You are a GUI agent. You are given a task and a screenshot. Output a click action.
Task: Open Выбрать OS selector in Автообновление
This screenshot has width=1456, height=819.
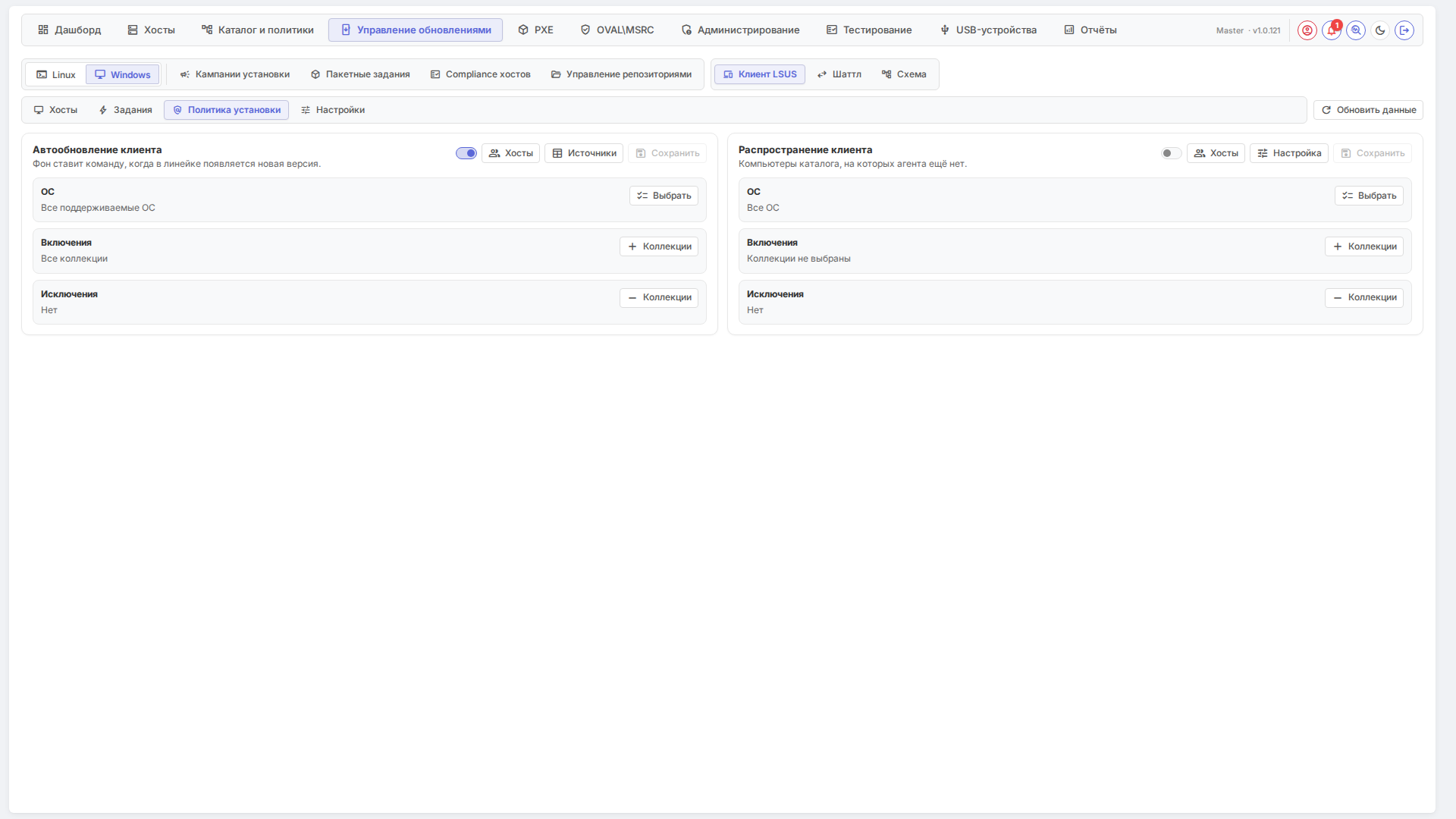click(664, 196)
